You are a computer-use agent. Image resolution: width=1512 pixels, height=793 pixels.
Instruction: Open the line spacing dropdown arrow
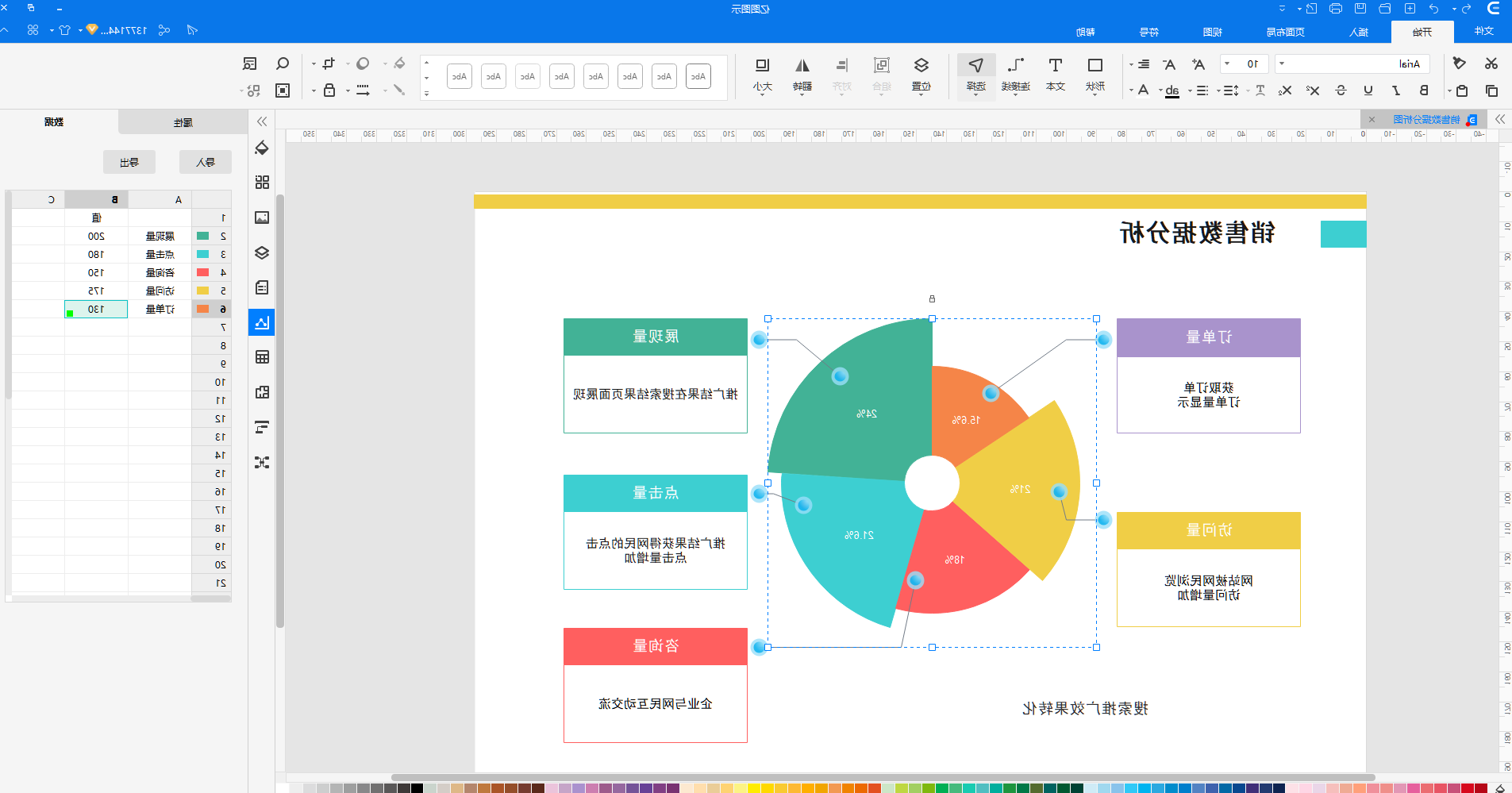coord(1219,91)
